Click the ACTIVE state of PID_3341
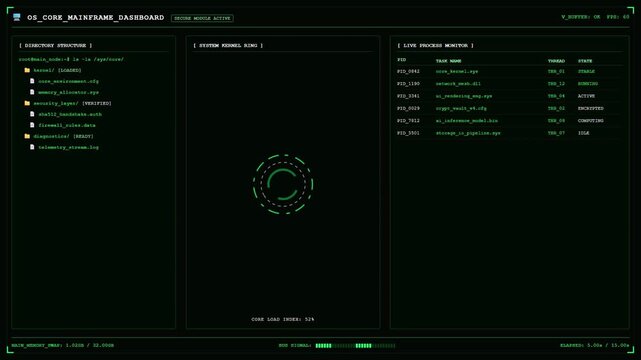Screen dimensions: 641x360 [586, 96]
